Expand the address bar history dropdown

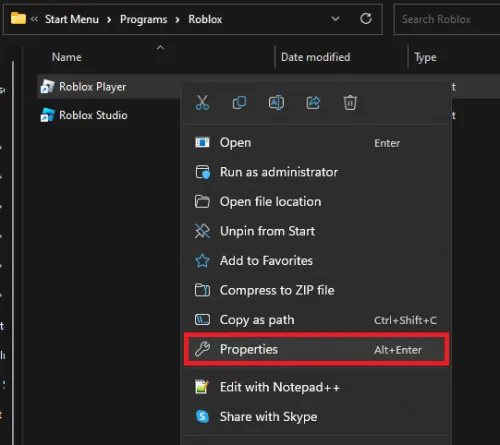pyautogui.click(x=335, y=19)
